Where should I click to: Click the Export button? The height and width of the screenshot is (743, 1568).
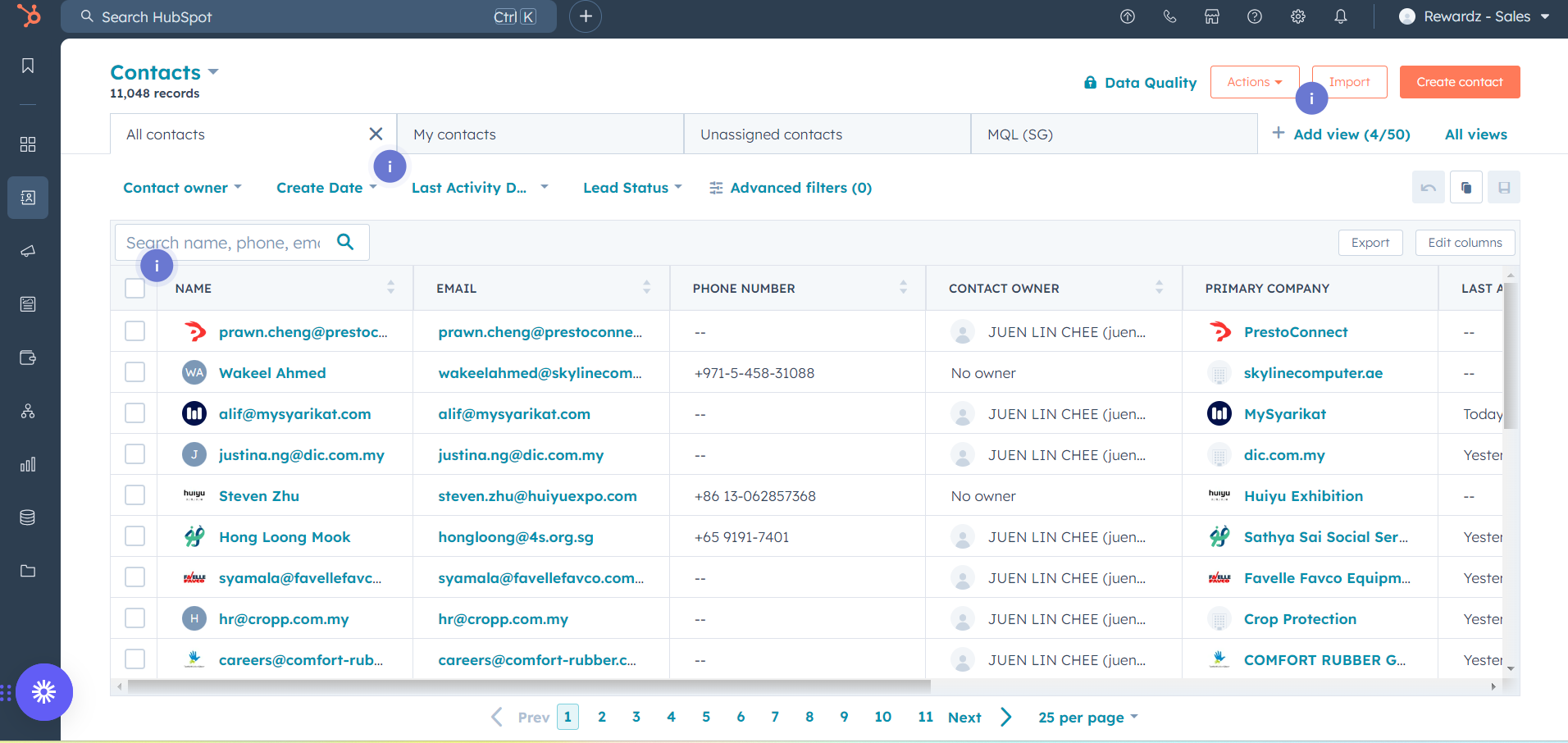pyautogui.click(x=1370, y=243)
